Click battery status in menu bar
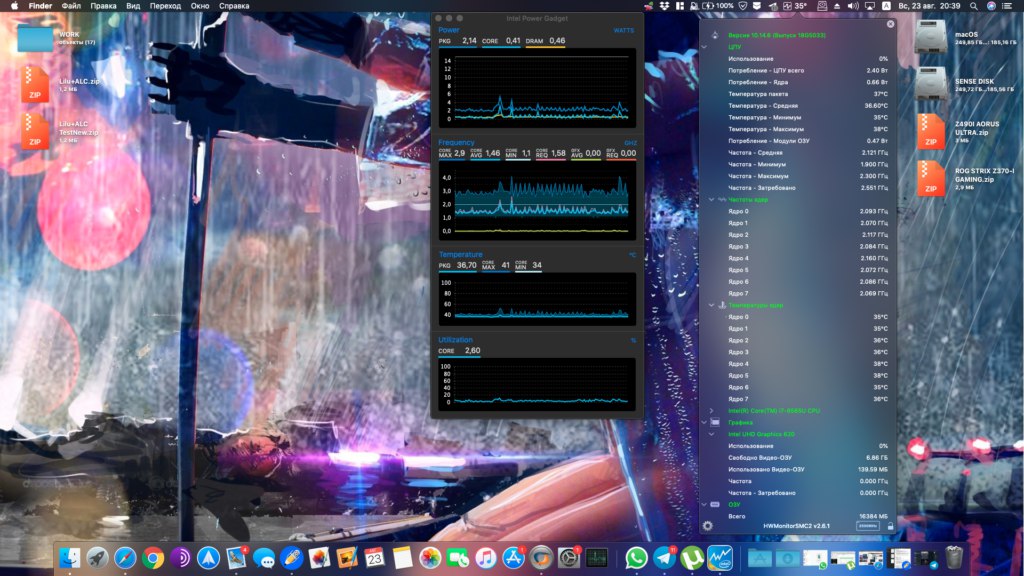Image resolution: width=1024 pixels, height=576 pixels. (718, 6)
